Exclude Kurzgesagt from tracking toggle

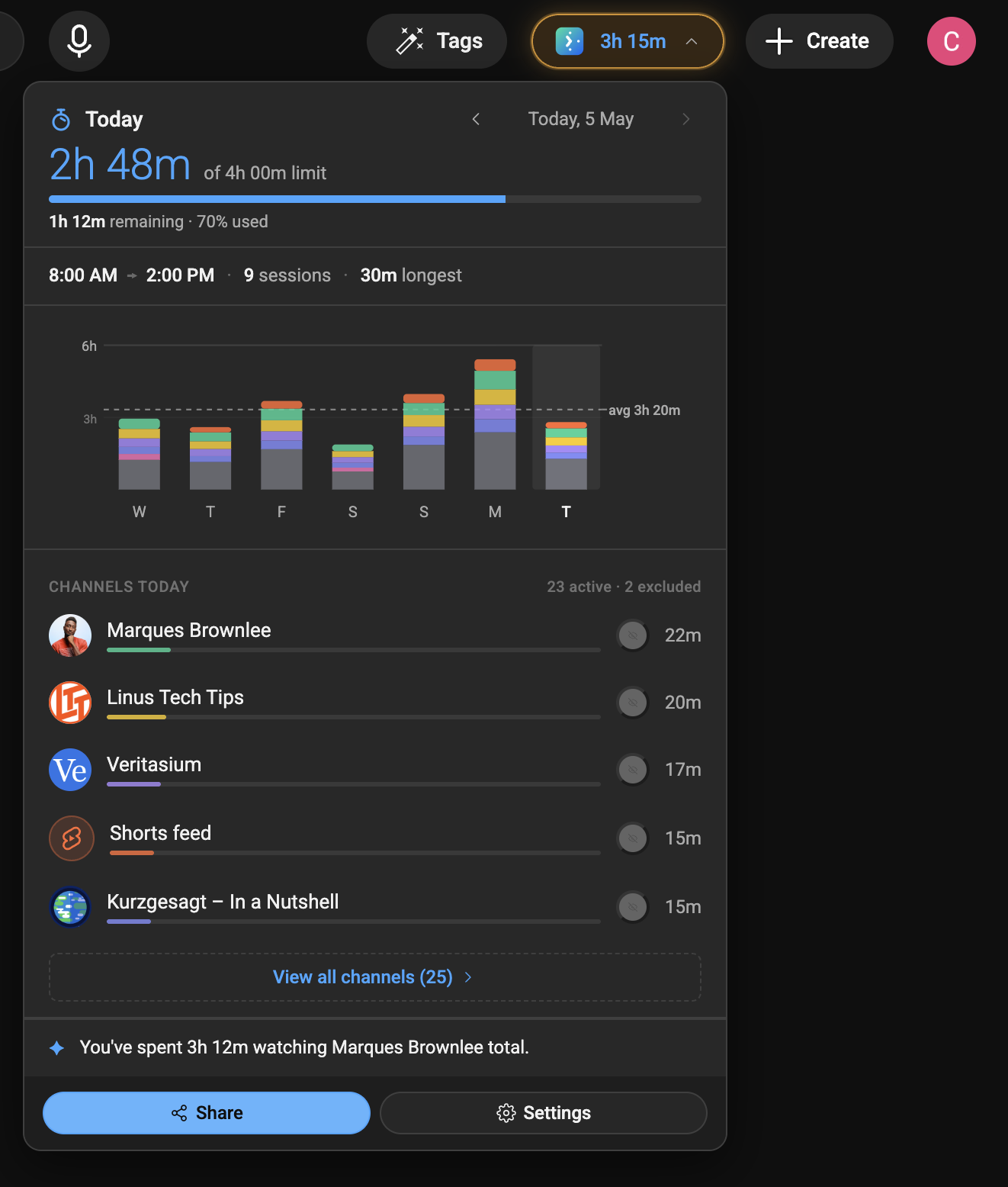(633, 907)
